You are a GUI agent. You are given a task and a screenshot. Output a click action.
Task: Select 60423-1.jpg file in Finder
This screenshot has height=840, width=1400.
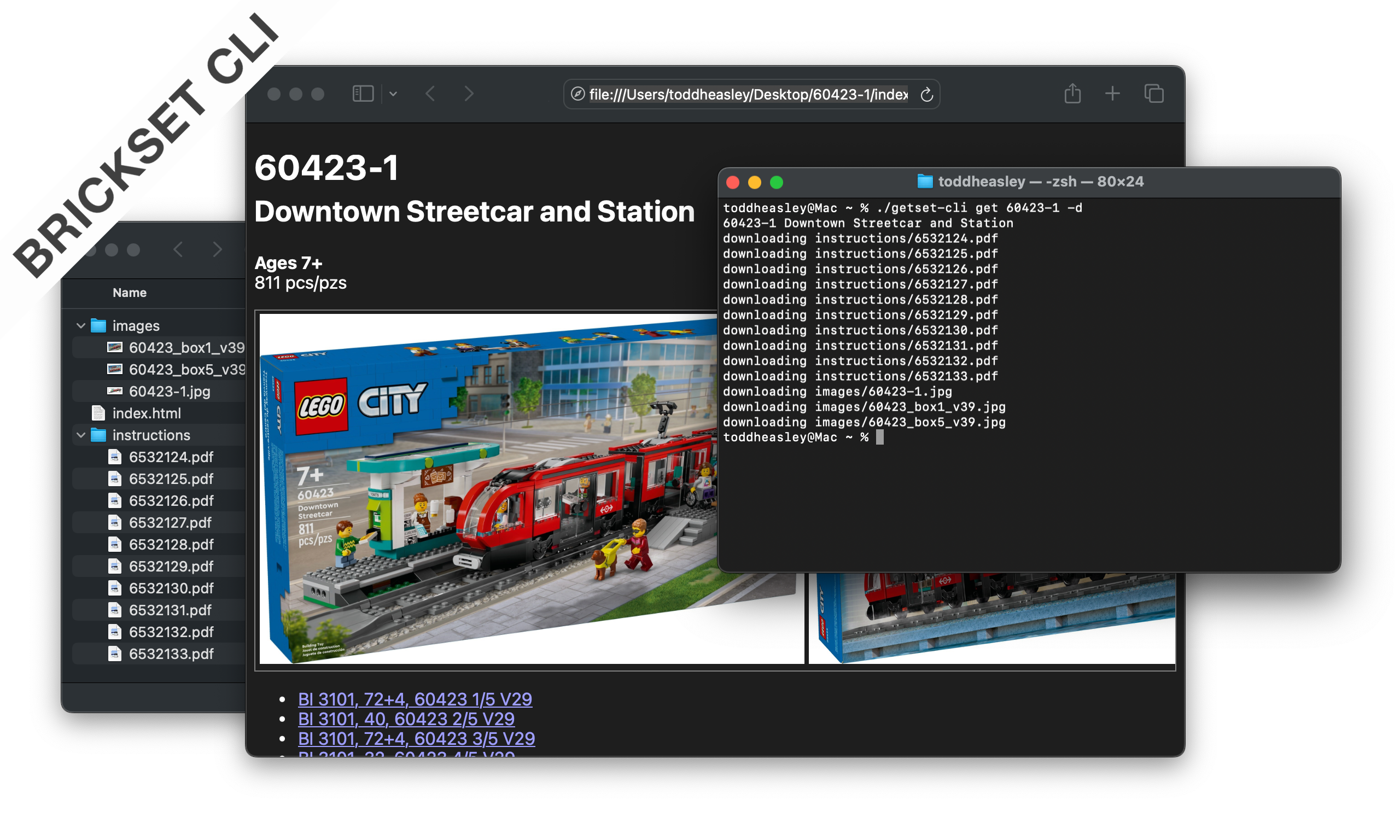pyautogui.click(x=159, y=392)
